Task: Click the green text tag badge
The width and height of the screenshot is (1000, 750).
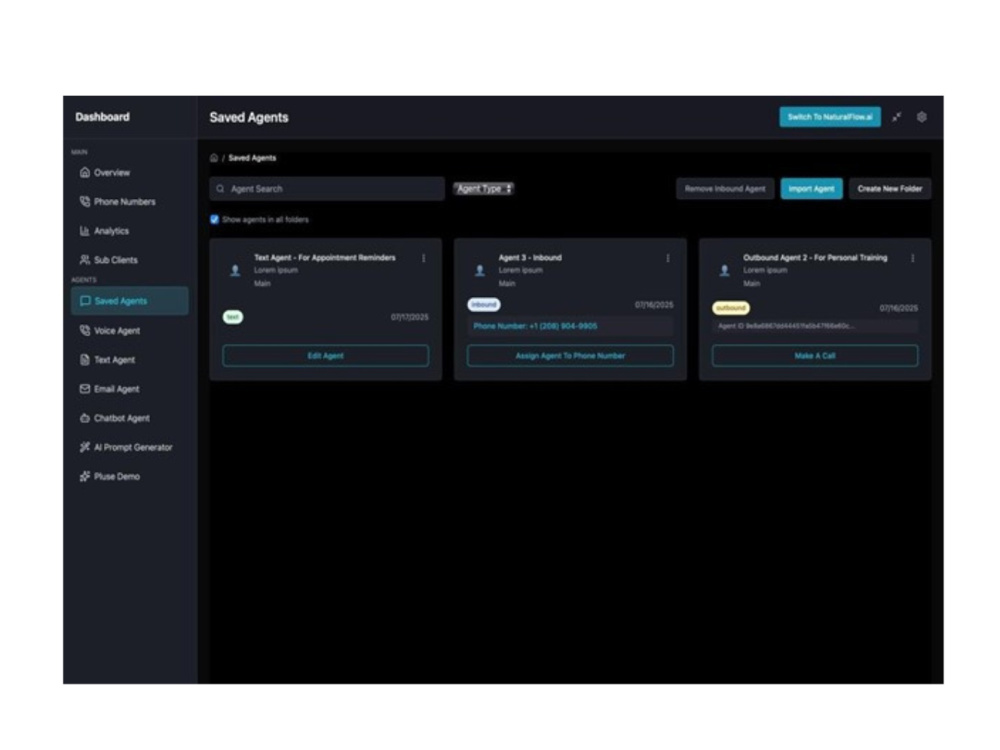Action: point(233,317)
